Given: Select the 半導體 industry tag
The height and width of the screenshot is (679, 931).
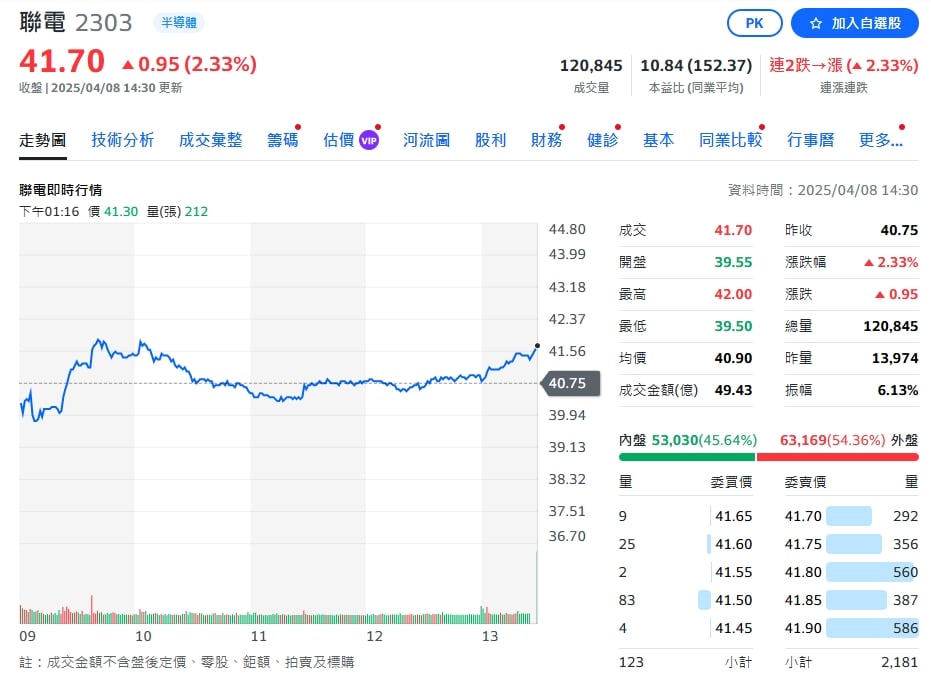Looking at the screenshot, I should 180,22.
